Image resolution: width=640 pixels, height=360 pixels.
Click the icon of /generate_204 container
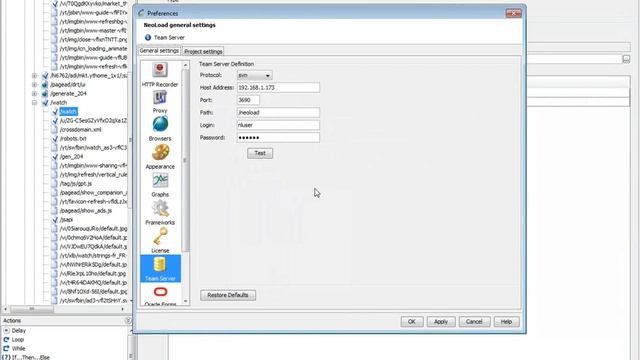[x=45, y=93]
